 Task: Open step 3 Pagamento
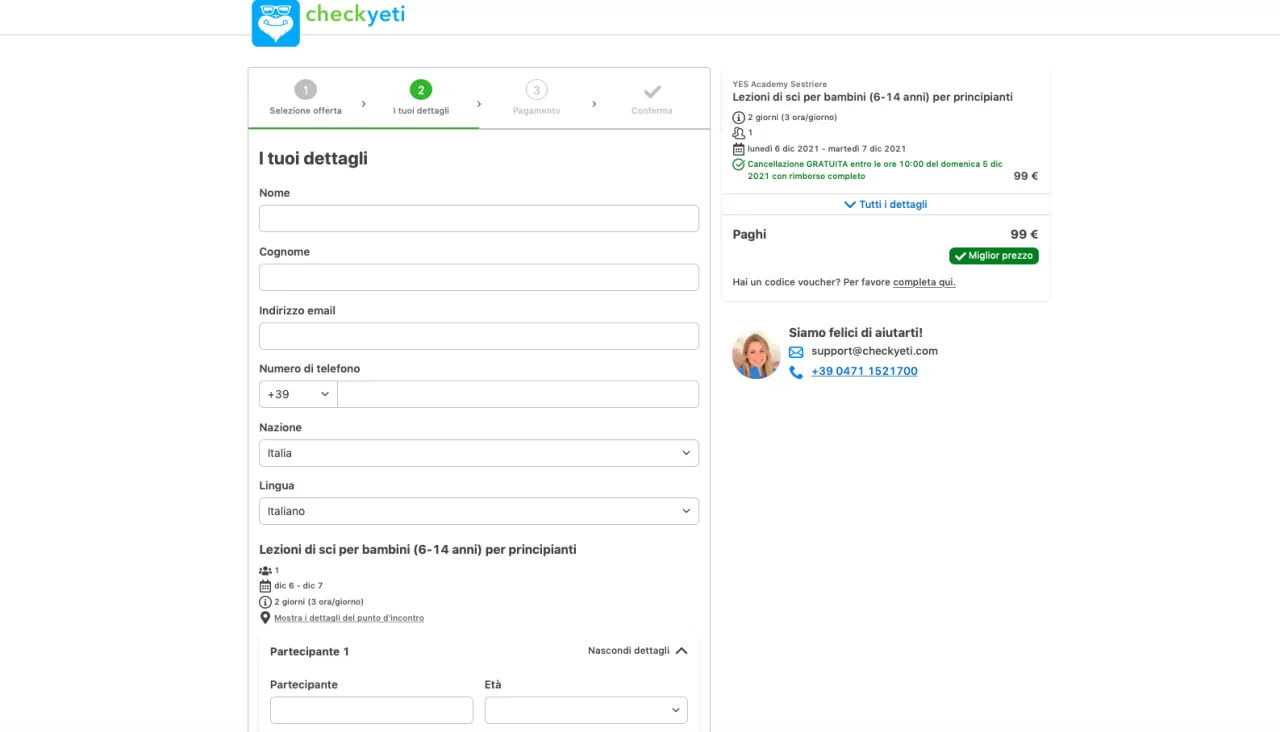click(537, 99)
